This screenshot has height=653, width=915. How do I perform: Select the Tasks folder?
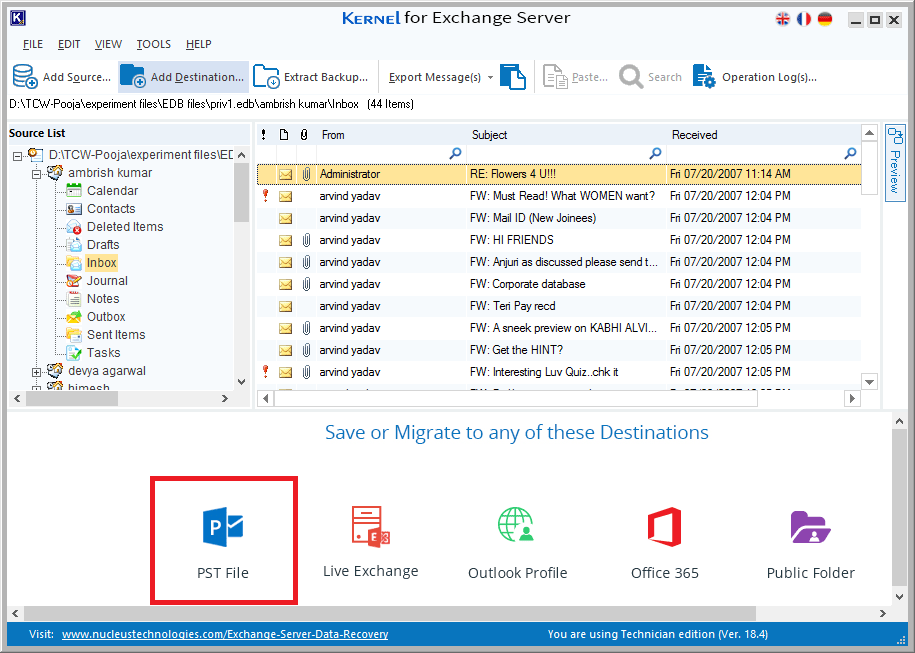click(103, 354)
